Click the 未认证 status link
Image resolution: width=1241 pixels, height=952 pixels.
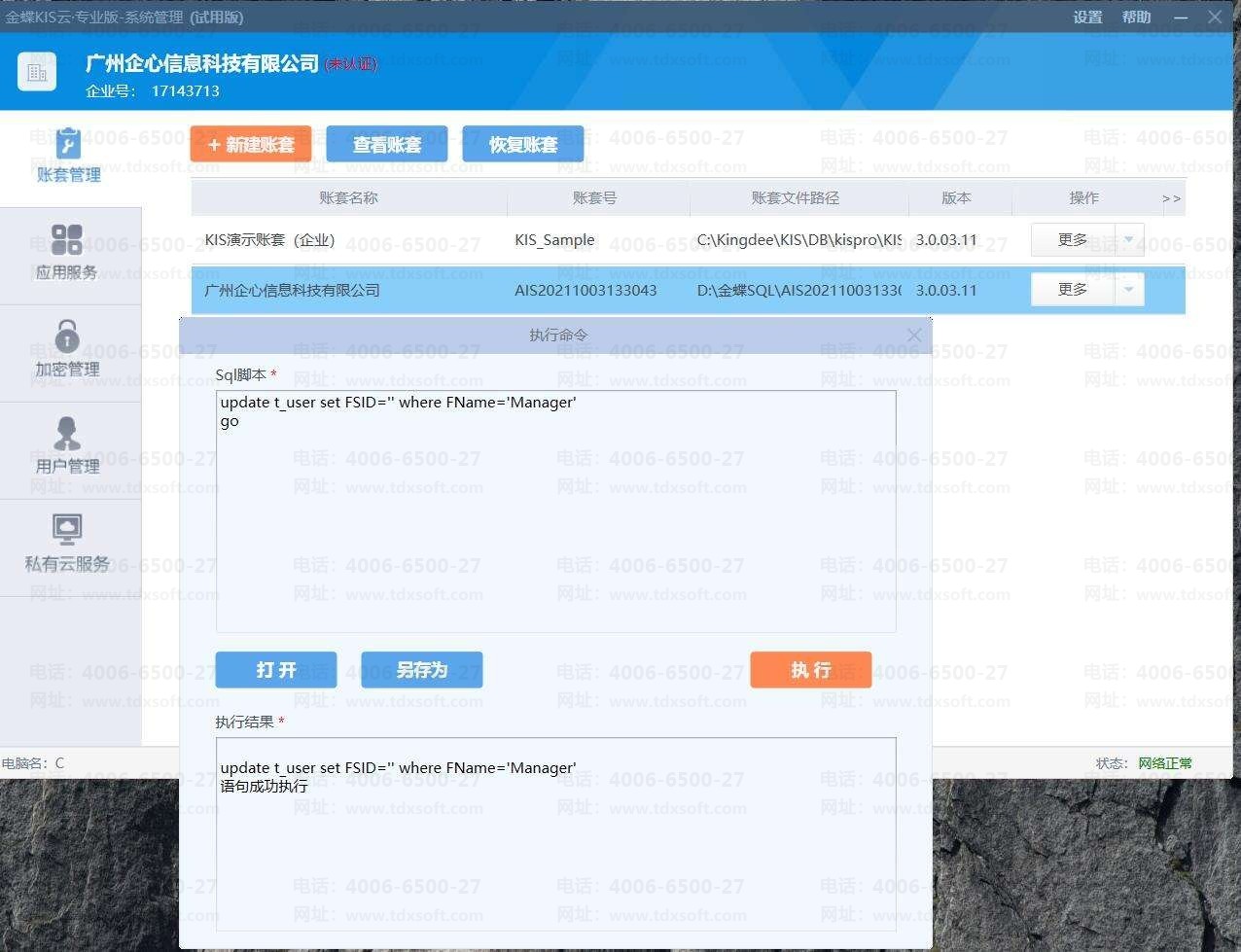point(351,64)
